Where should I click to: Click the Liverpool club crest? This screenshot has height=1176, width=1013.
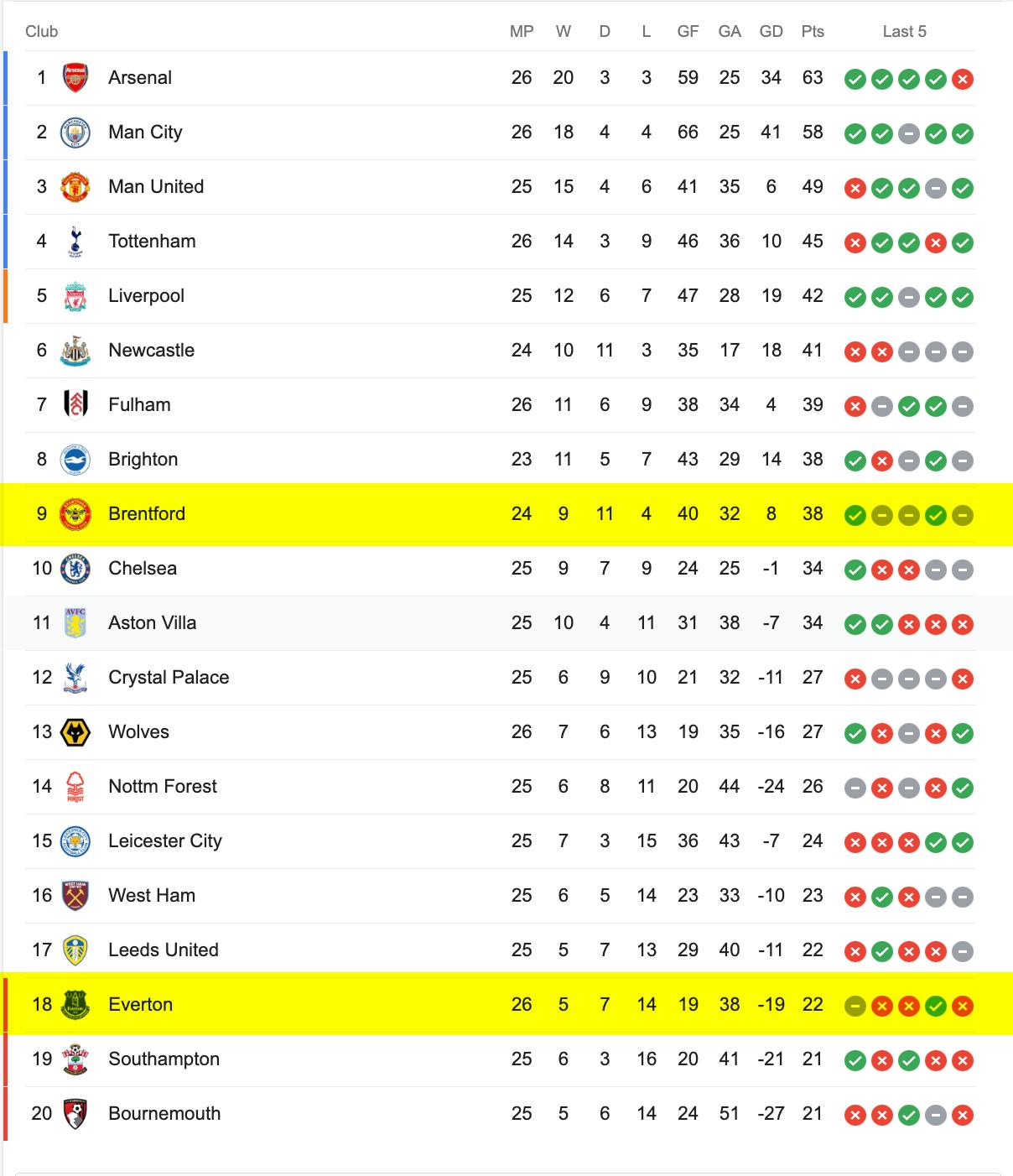coord(75,296)
